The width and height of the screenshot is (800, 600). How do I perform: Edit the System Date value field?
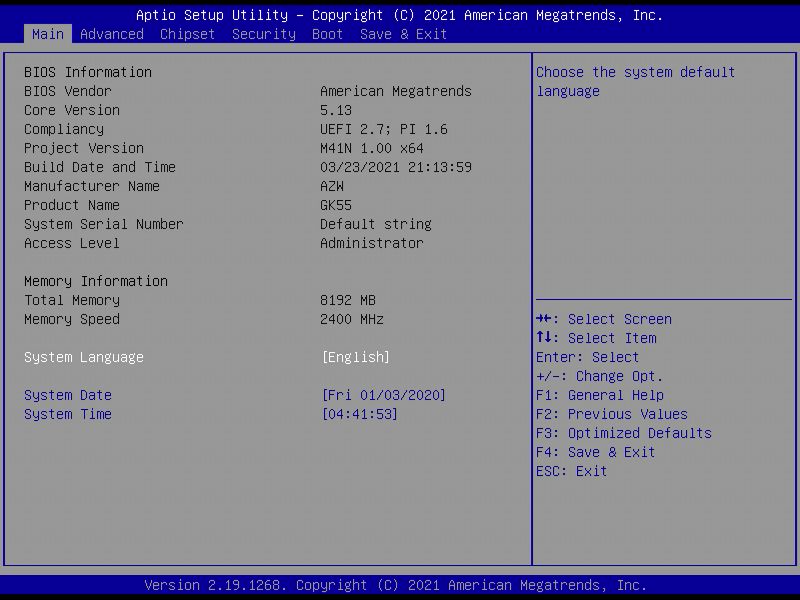tap(384, 395)
